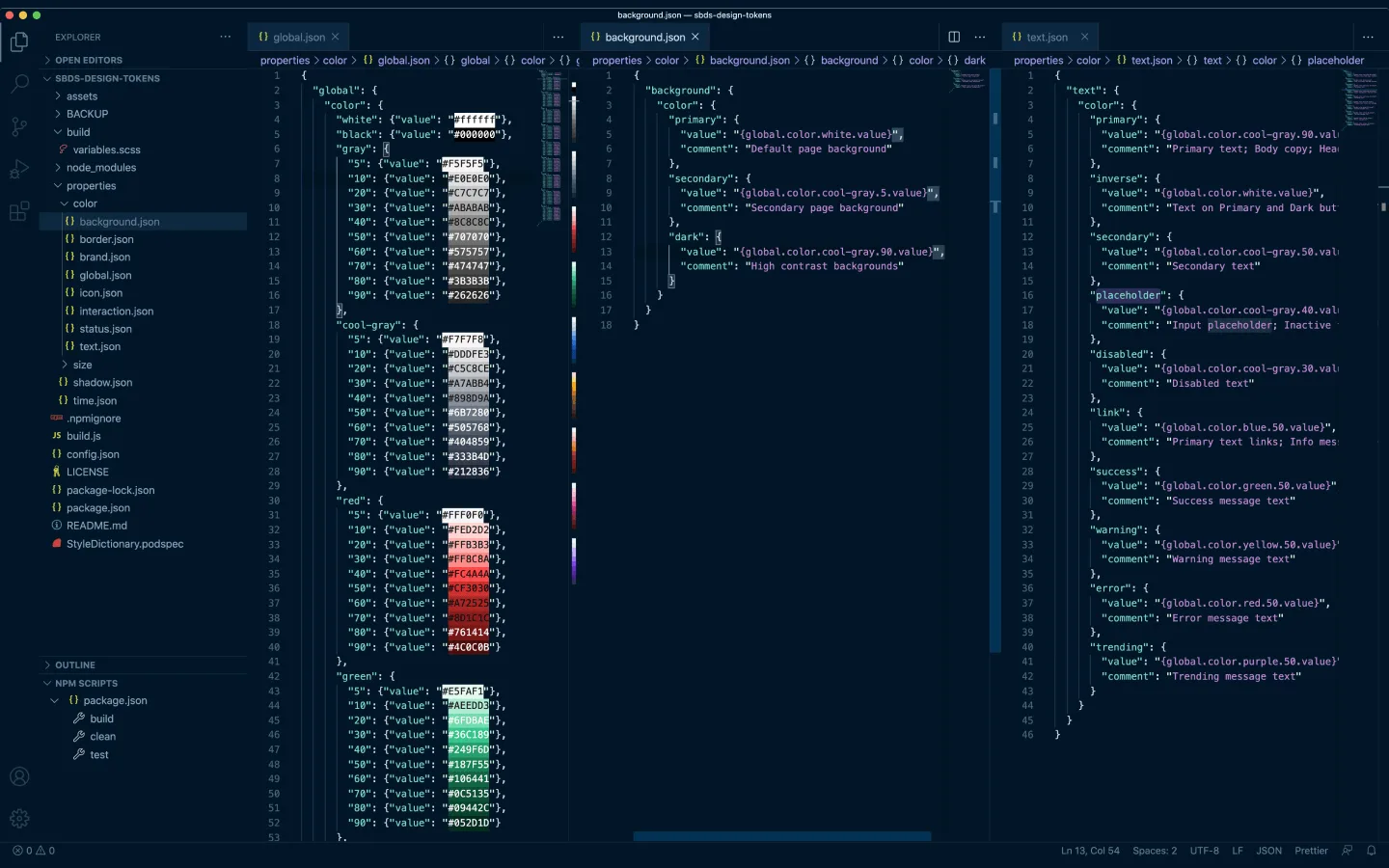The image size is (1389, 868).
Task: Collapse package.json under NPM Scripts
Action: click(x=114, y=700)
